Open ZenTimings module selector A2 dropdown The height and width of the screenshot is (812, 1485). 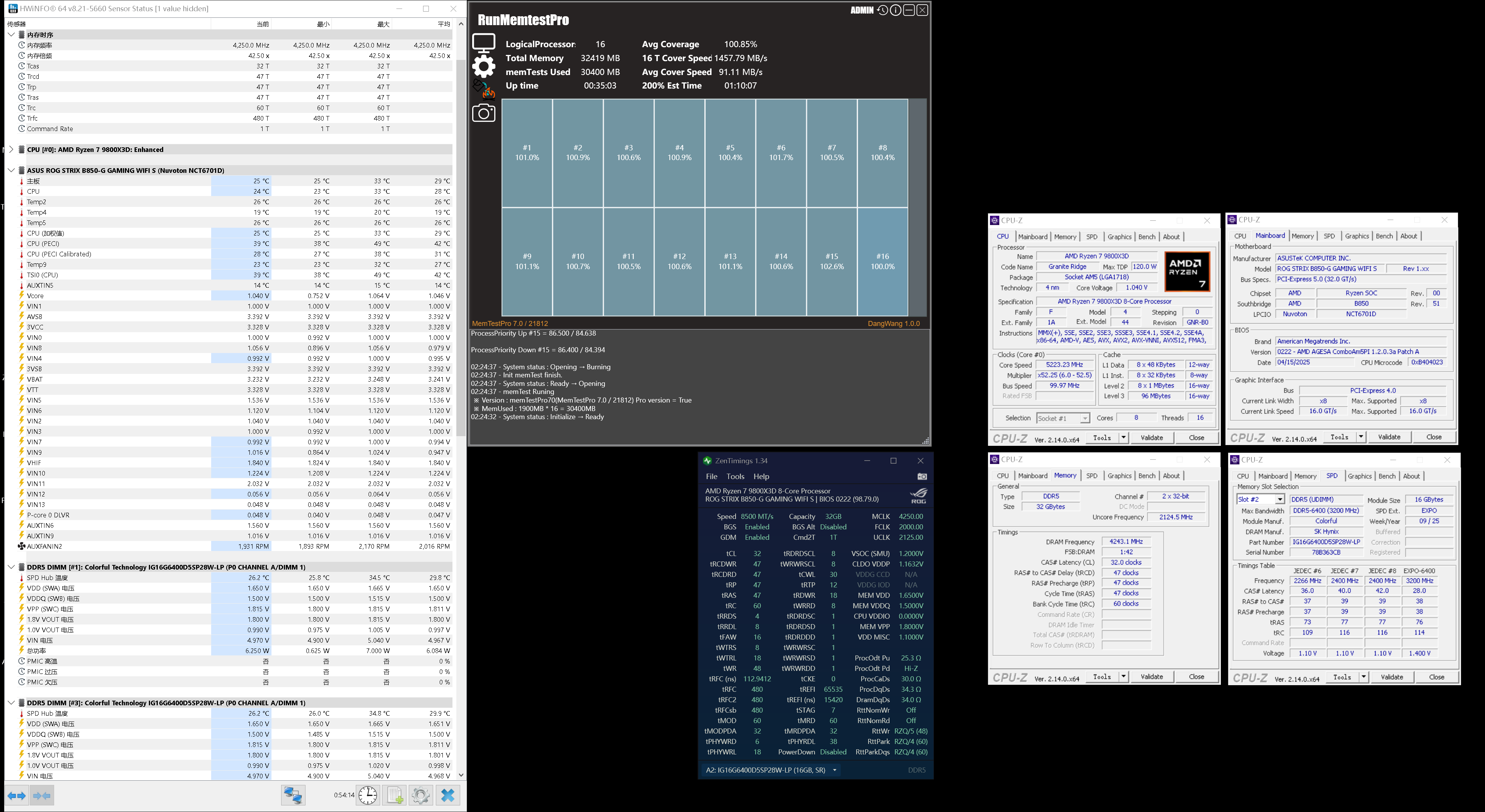[x=834, y=770]
